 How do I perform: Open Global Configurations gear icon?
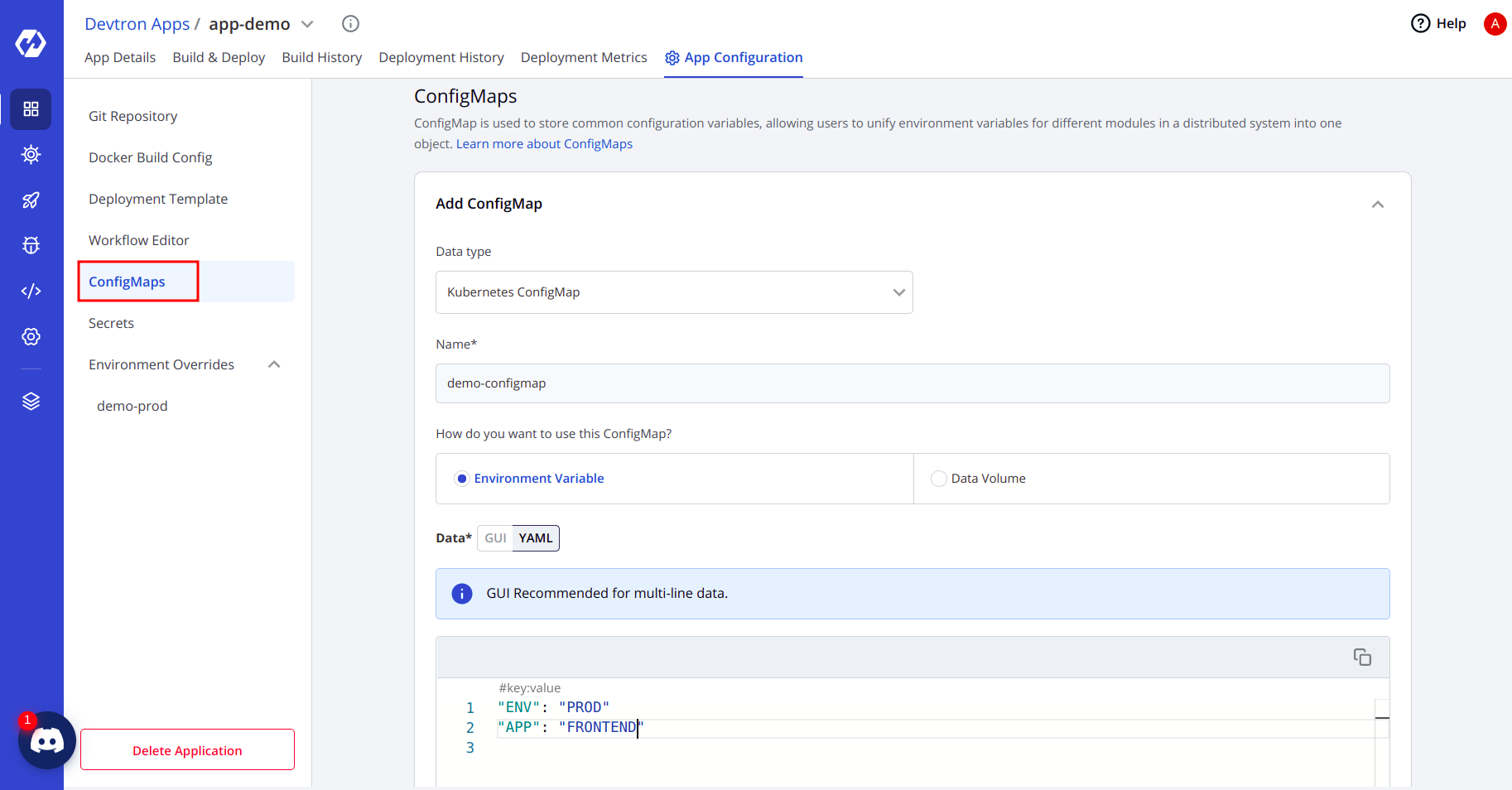31,336
